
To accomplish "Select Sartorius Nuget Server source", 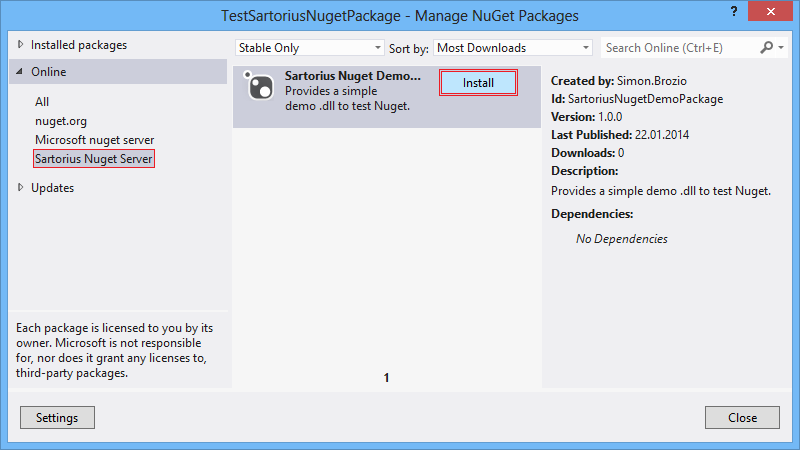I will (x=94, y=159).
